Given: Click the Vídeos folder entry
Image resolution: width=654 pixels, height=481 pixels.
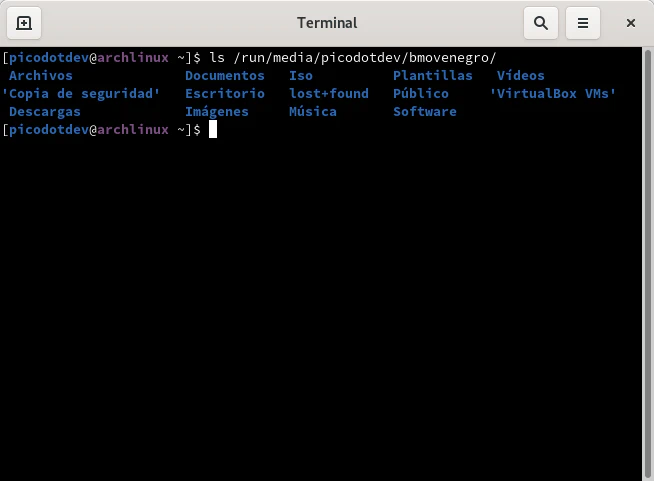Looking at the screenshot, I should point(521,76).
